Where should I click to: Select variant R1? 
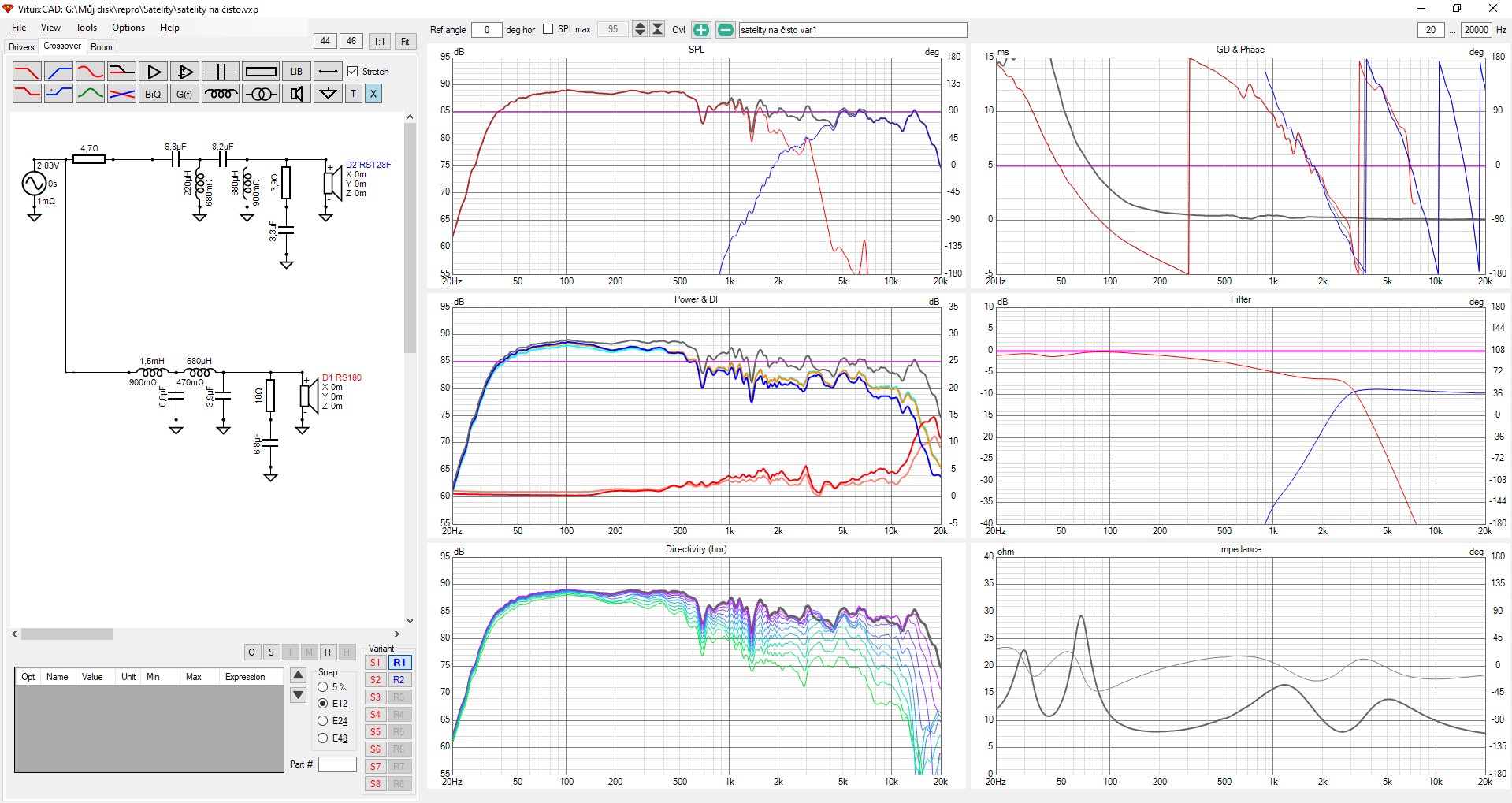coord(399,663)
